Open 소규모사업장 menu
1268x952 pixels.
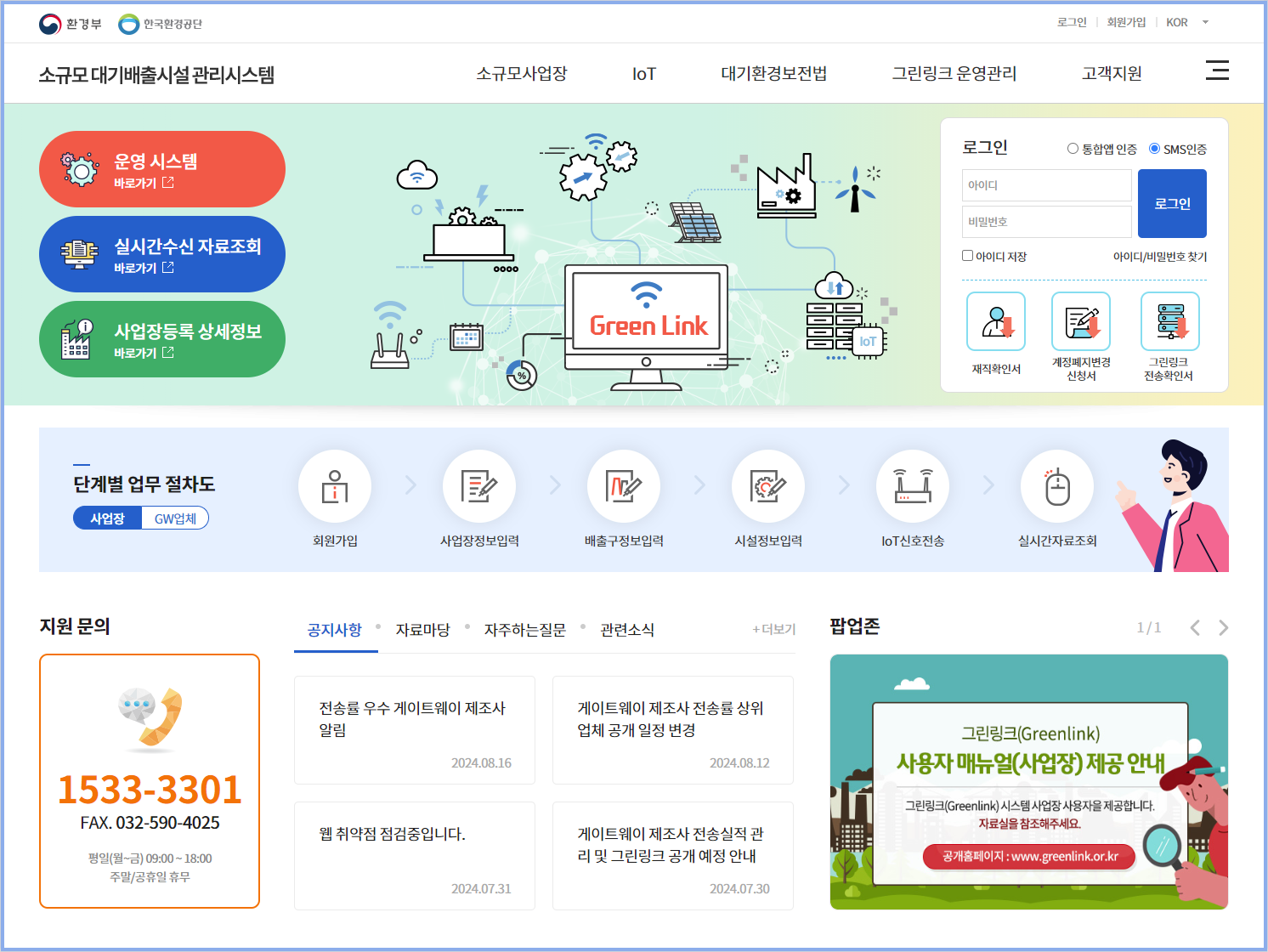click(522, 74)
